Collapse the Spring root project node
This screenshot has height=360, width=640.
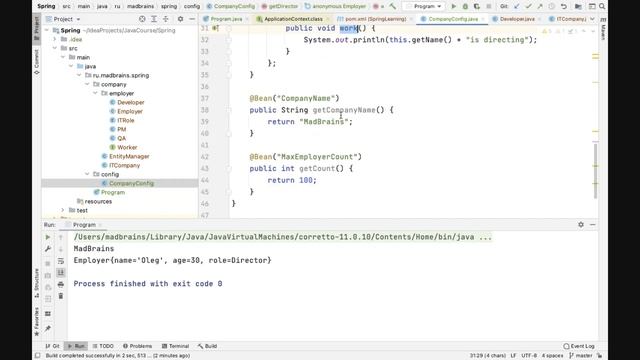47,31
